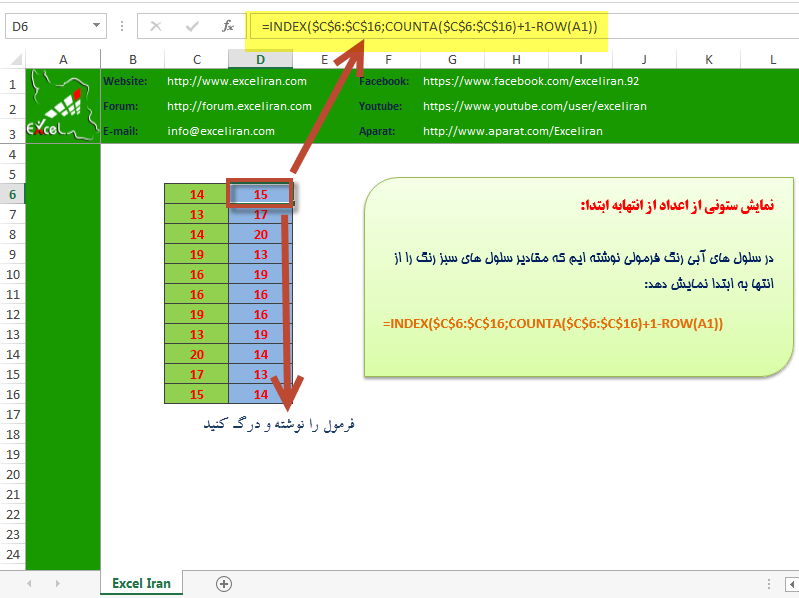Image resolution: width=799 pixels, height=598 pixels.
Task: Select column G header
Action: pyautogui.click(x=452, y=60)
